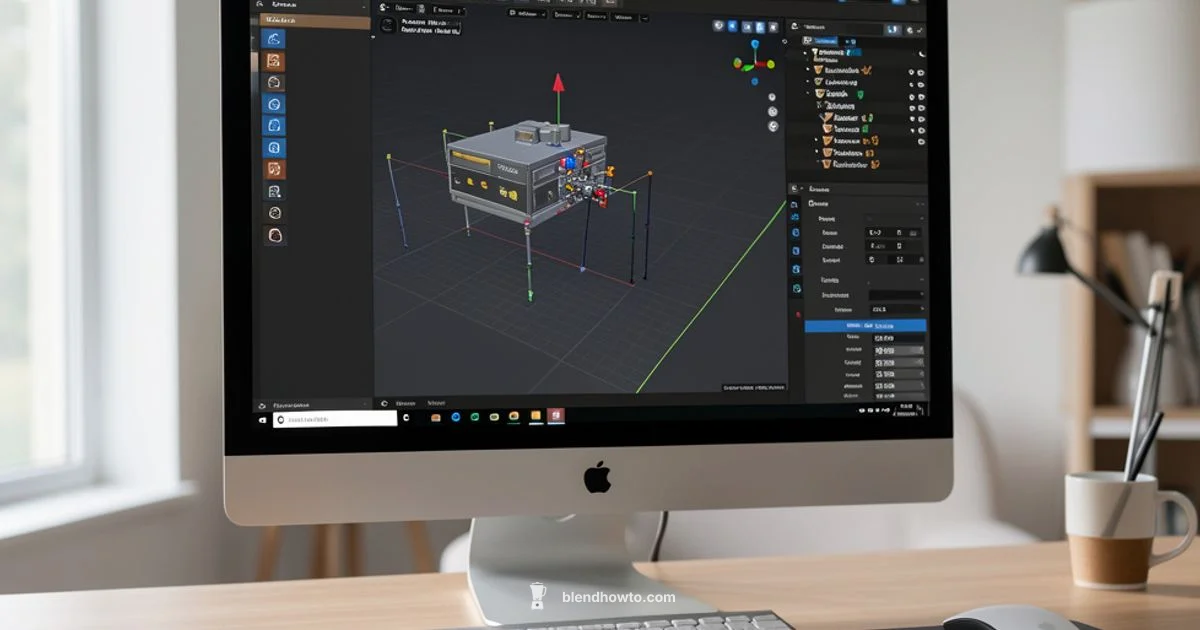
Task: Click the viewport camera icon on the right edge
Action: tap(771, 111)
